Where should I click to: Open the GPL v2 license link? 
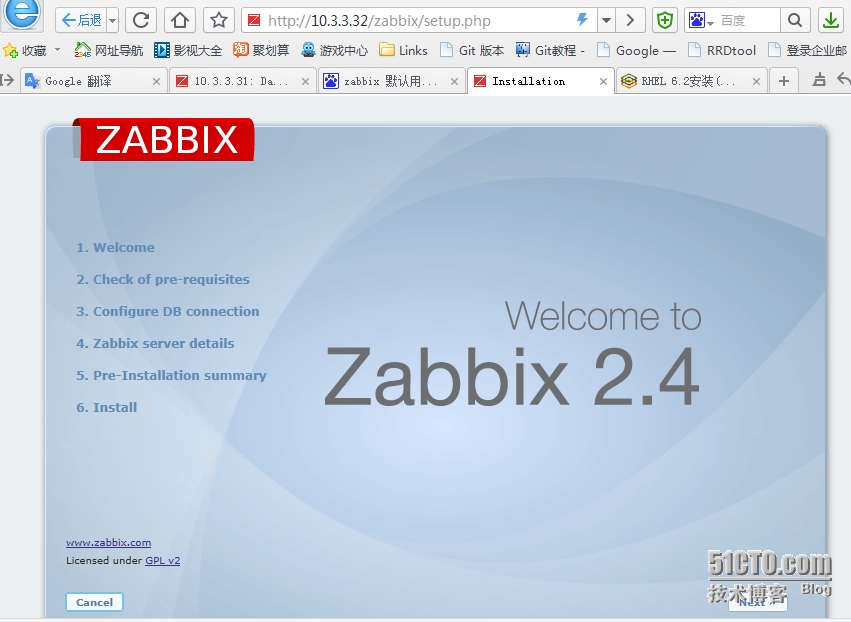[162, 561]
